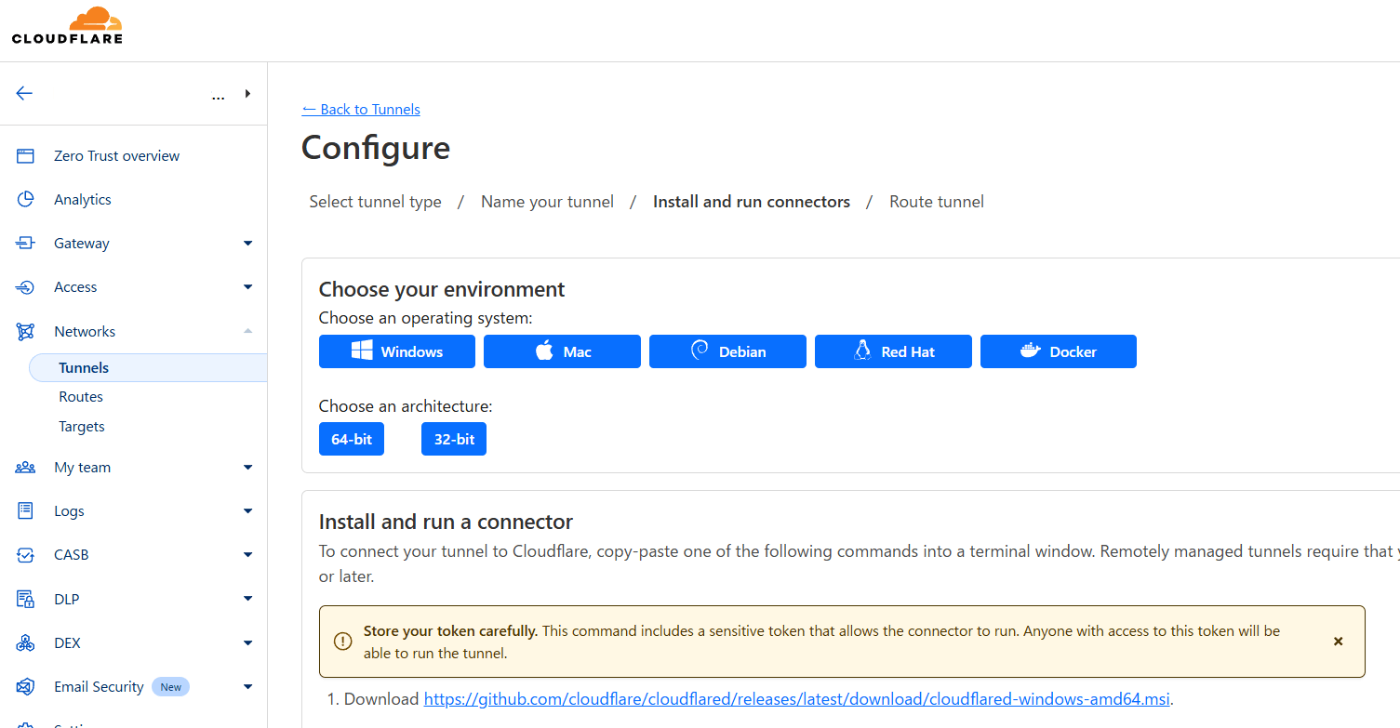Go to Select tunnel type step
This screenshot has height=728, width=1400.
tap(375, 202)
